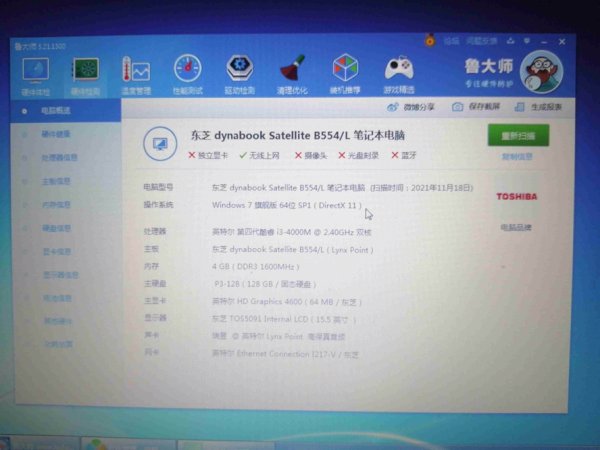The width and height of the screenshot is (600, 450).
Task: Click the P3-128 128 GB disk value
Action: click(265, 284)
